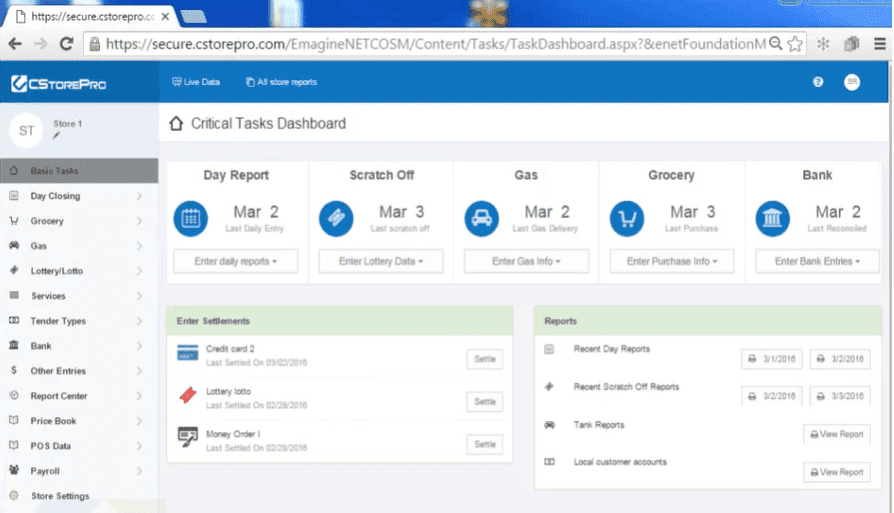Open the 3/1/2016 recent day report
894x513 pixels.
(772, 359)
